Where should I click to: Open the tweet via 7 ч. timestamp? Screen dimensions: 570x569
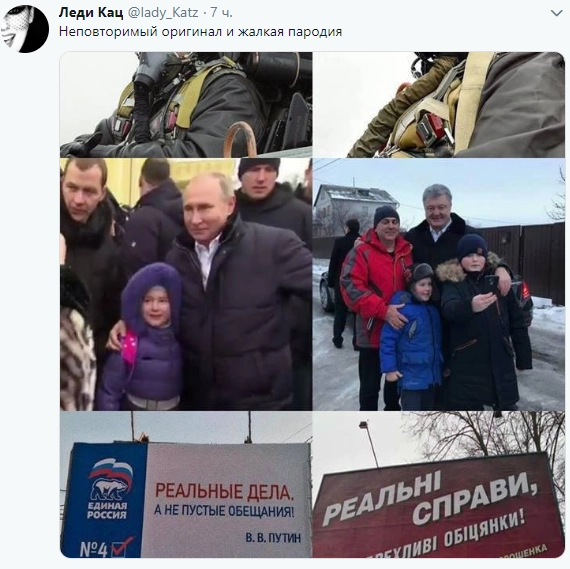pos(221,13)
